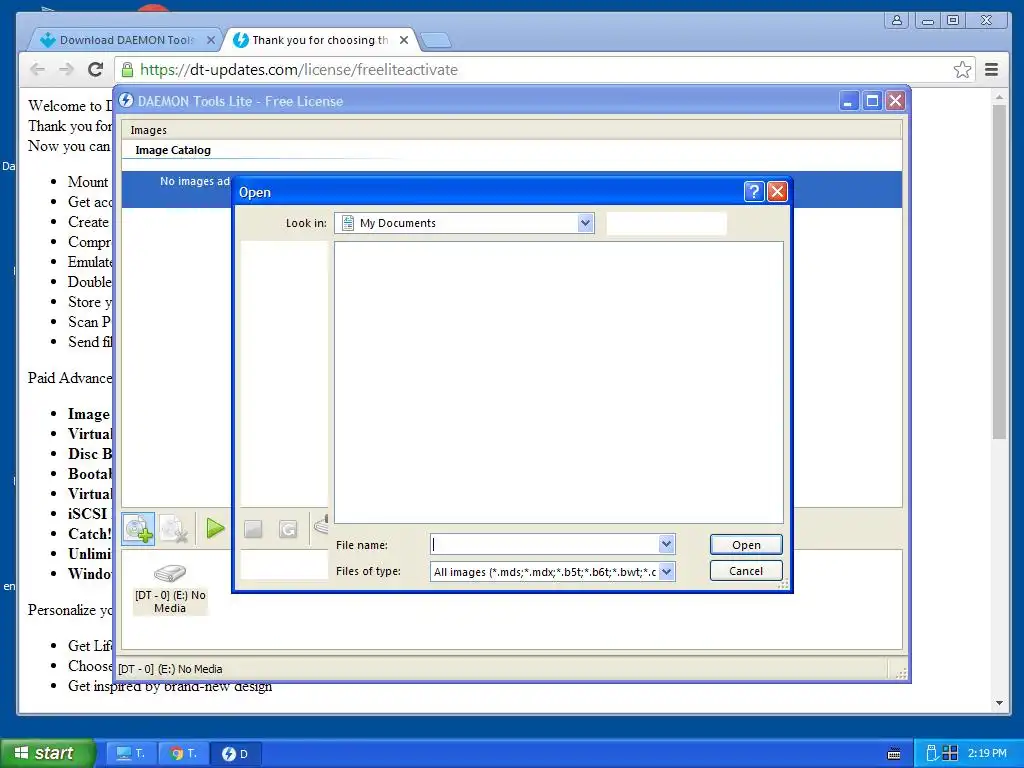The image size is (1024, 768).
Task: Click the green padlock in address bar
Action: (x=127, y=69)
